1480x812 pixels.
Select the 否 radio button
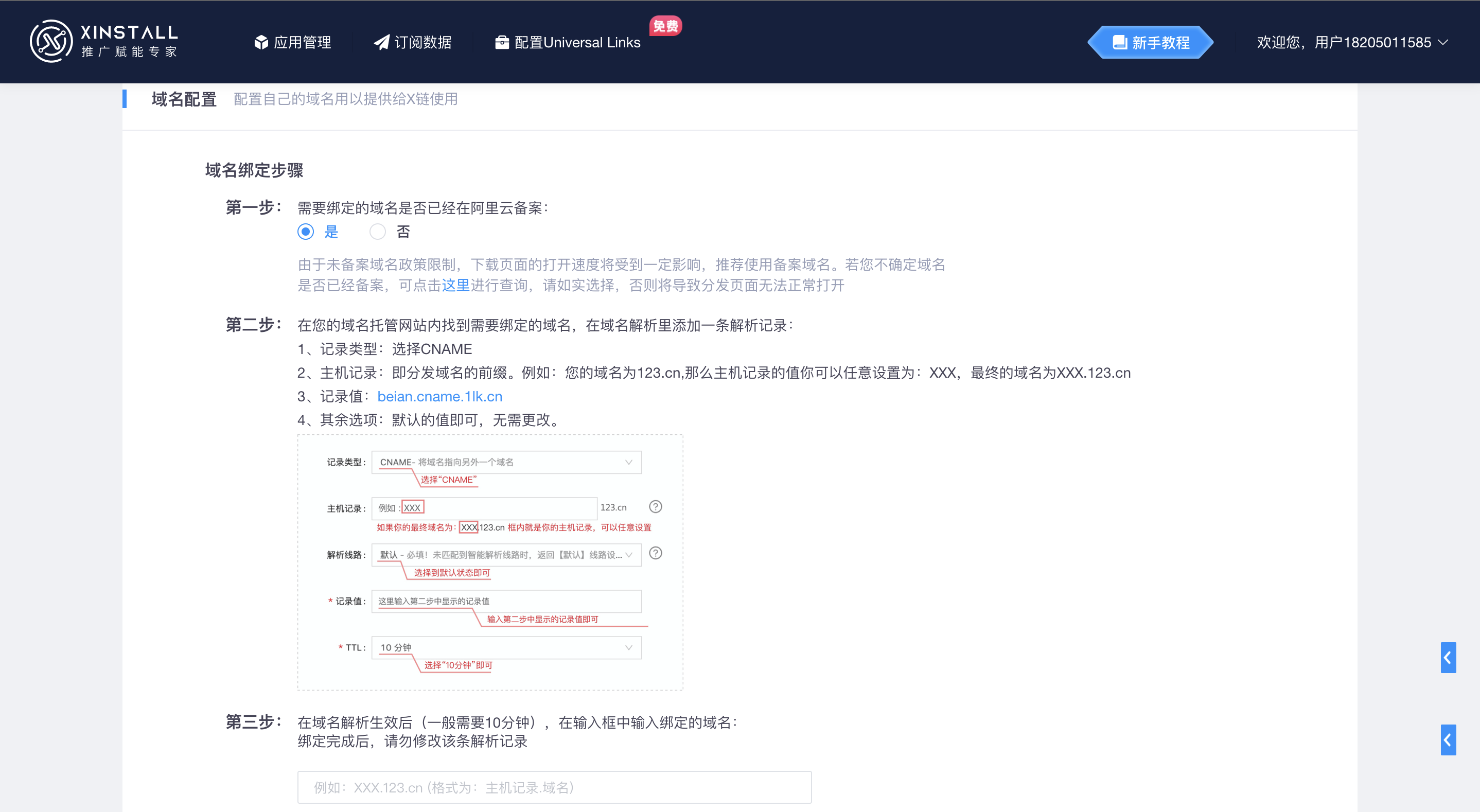(x=378, y=232)
